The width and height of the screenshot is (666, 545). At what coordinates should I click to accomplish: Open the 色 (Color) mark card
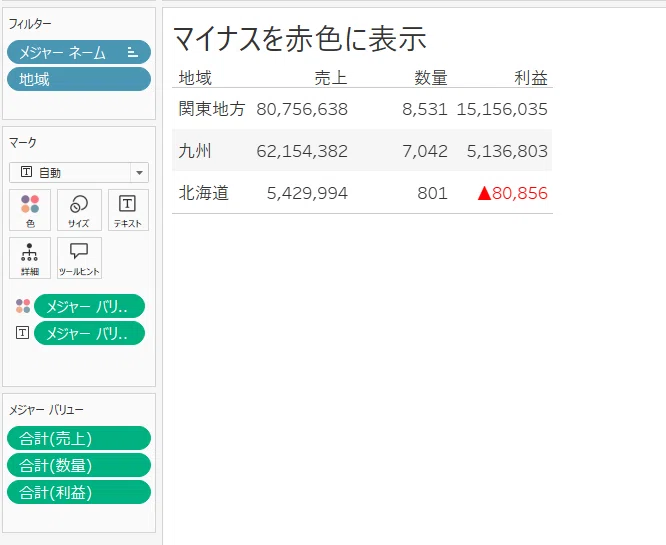click(x=30, y=210)
